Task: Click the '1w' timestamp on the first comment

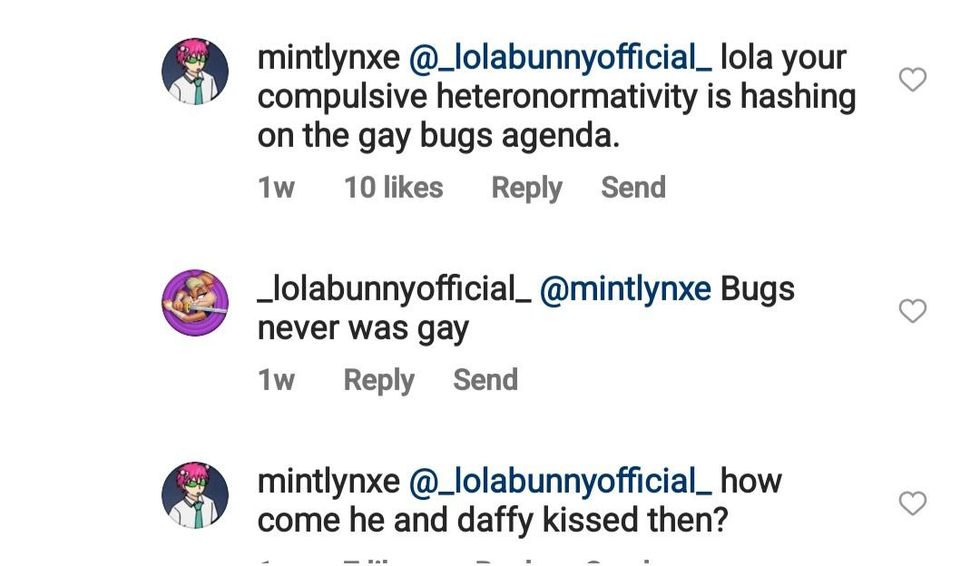Action: [276, 188]
